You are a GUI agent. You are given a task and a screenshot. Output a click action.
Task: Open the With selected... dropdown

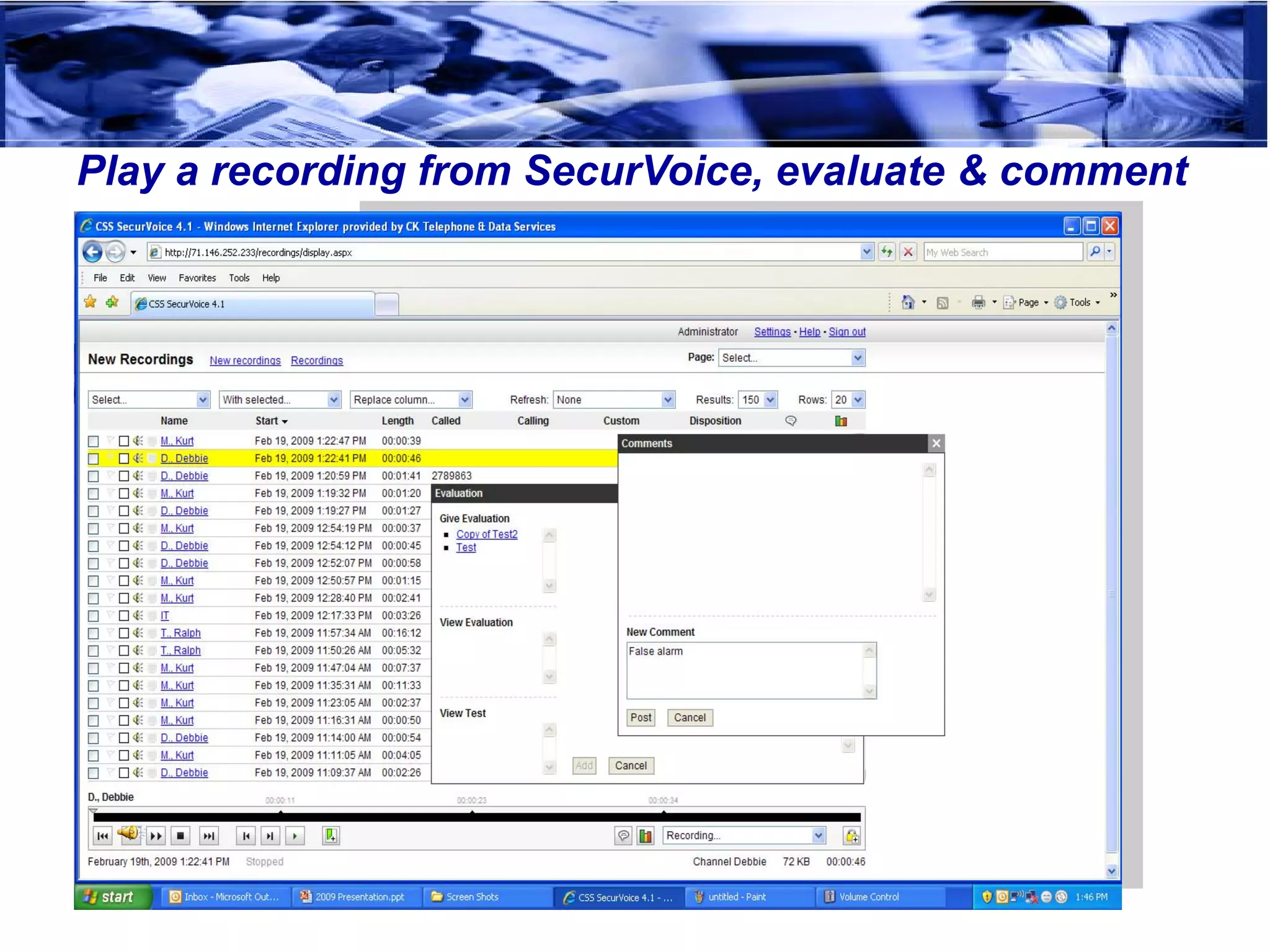coord(280,400)
